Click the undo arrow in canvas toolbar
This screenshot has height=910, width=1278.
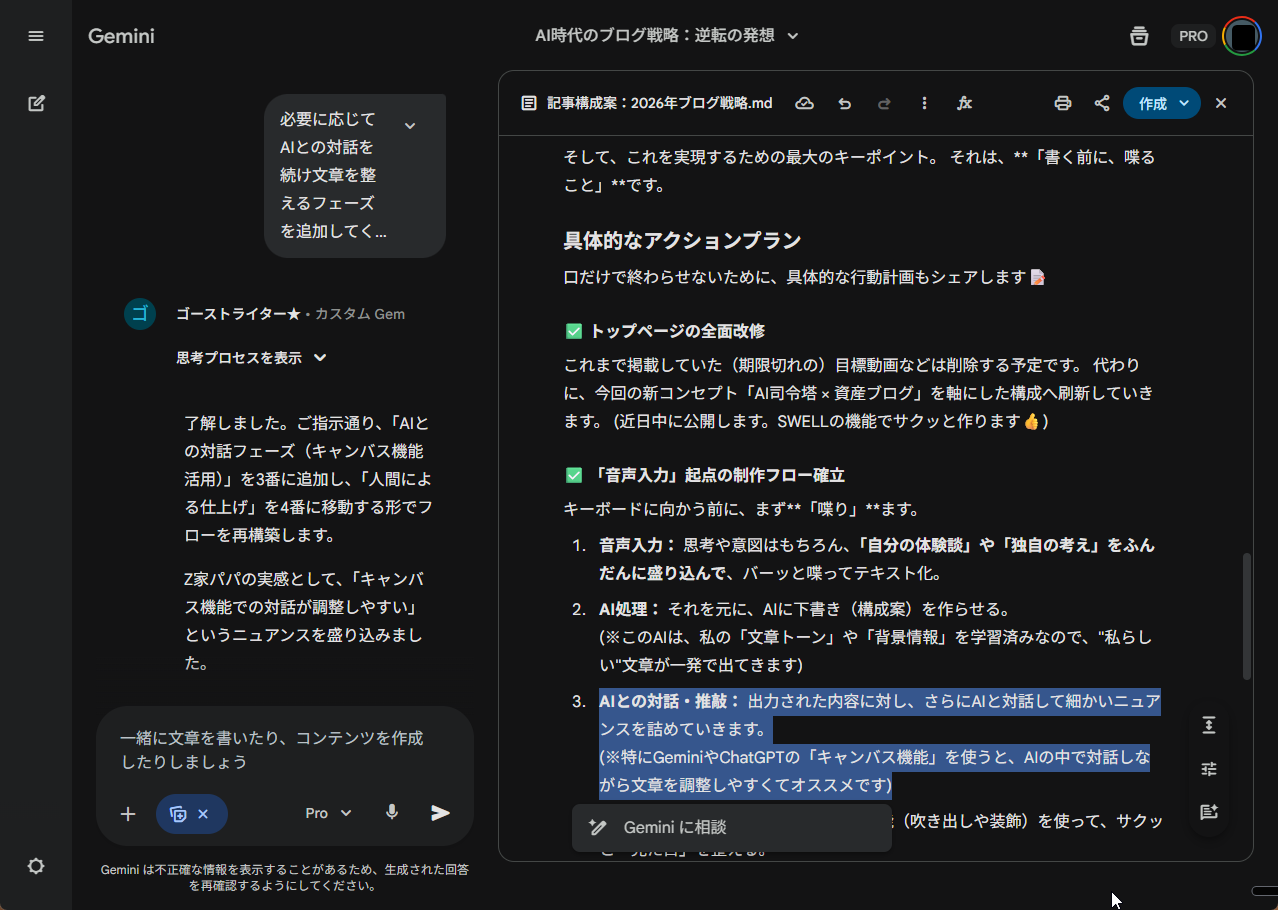845,103
